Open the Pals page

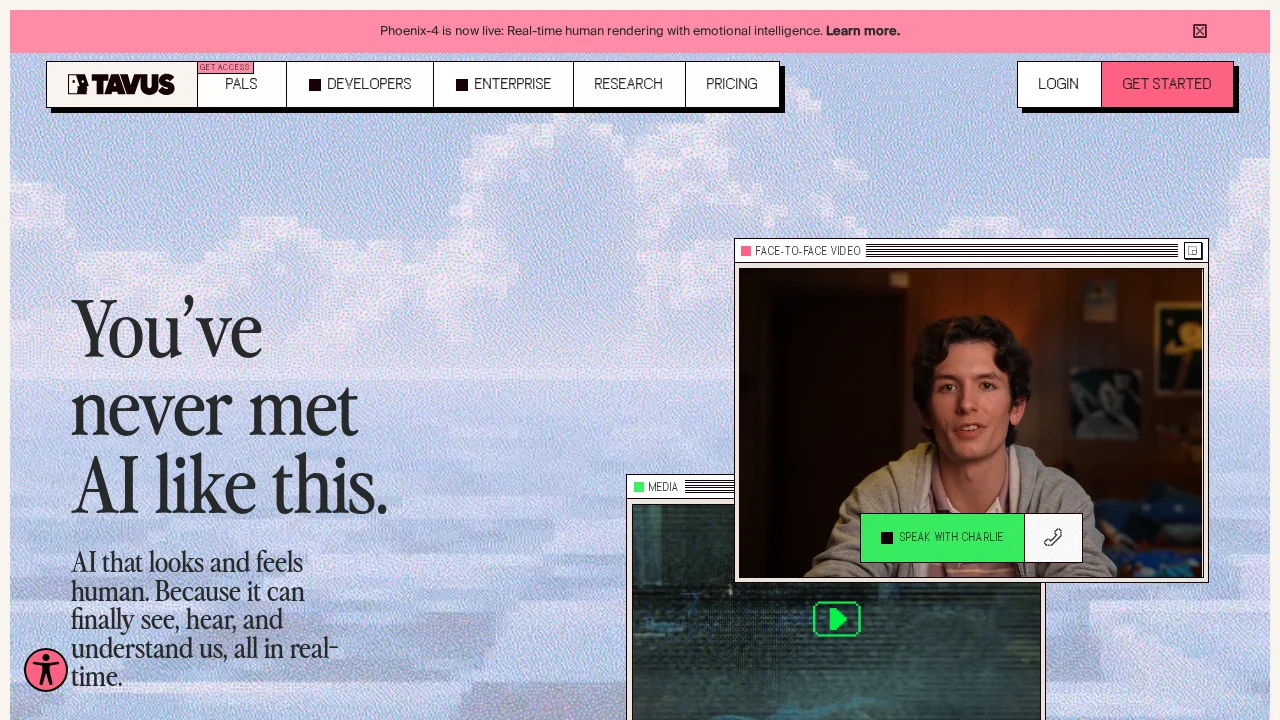pos(241,84)
